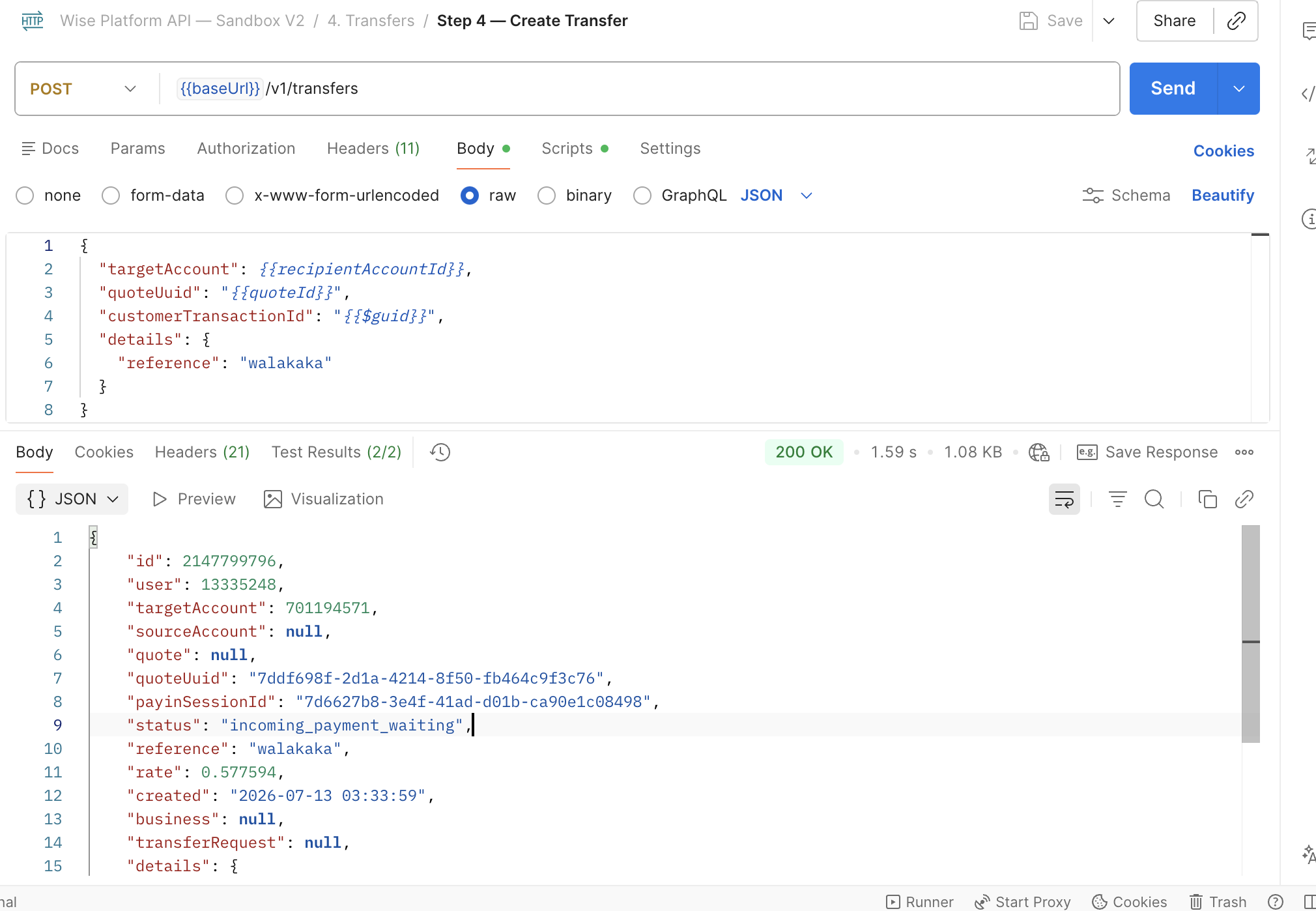Open Trash in status bar

coord(1218,902)
